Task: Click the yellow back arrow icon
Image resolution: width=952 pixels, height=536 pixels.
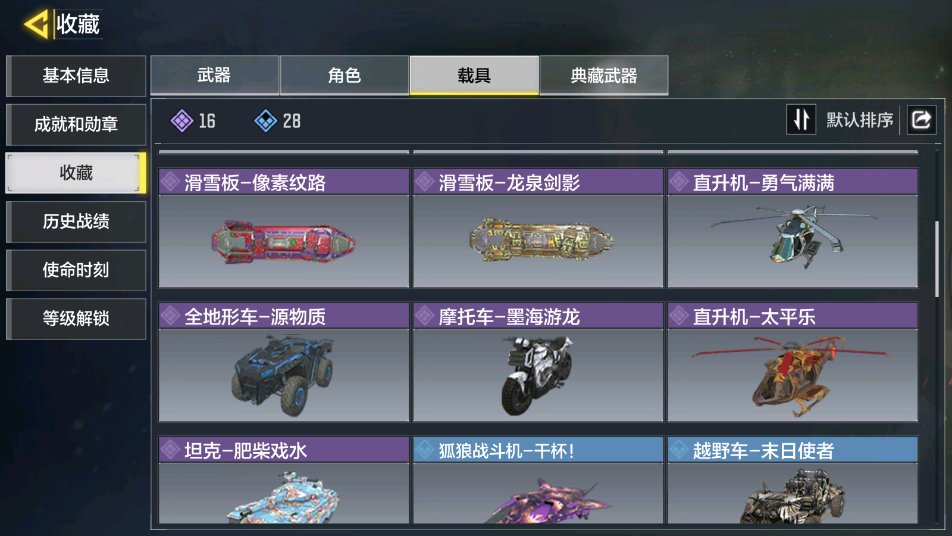Action: (x=36, y=24)
